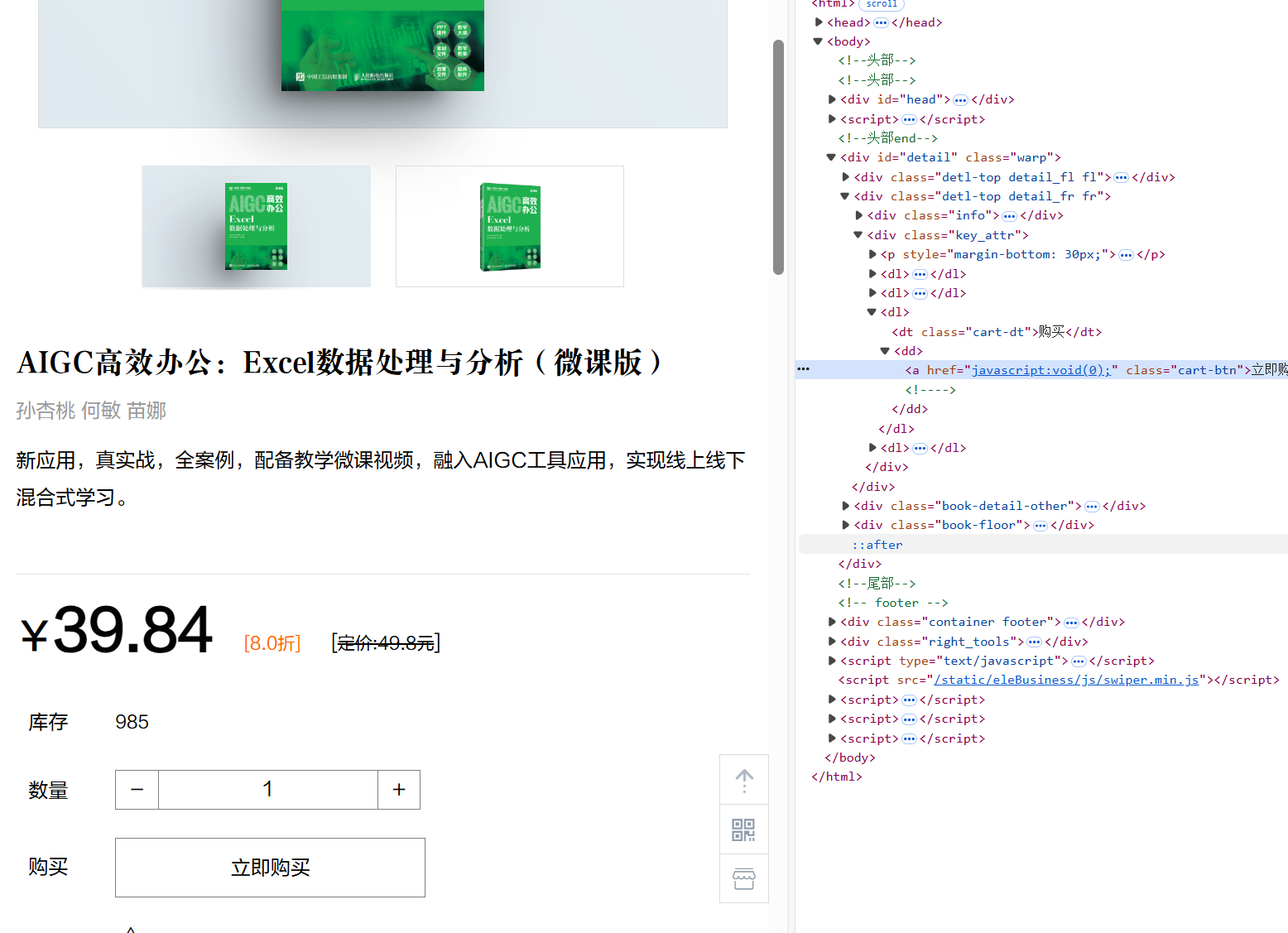Expand the book-floor div node
Screen dimensions: 1288x933
point(845,525)
